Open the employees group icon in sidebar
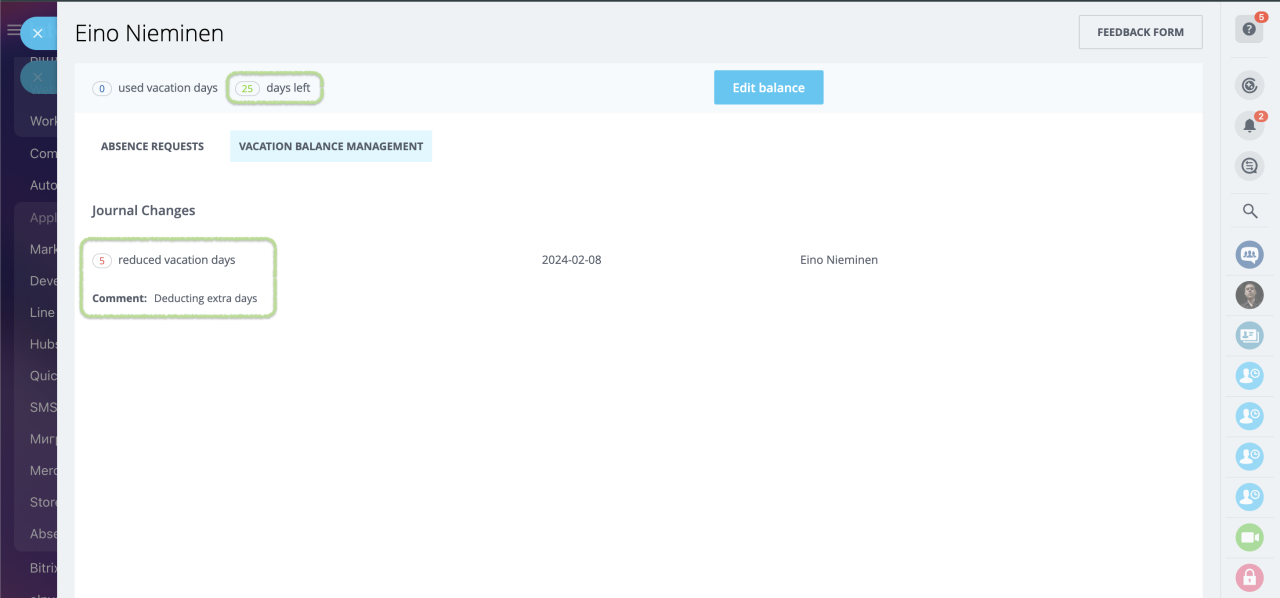 1248,255
